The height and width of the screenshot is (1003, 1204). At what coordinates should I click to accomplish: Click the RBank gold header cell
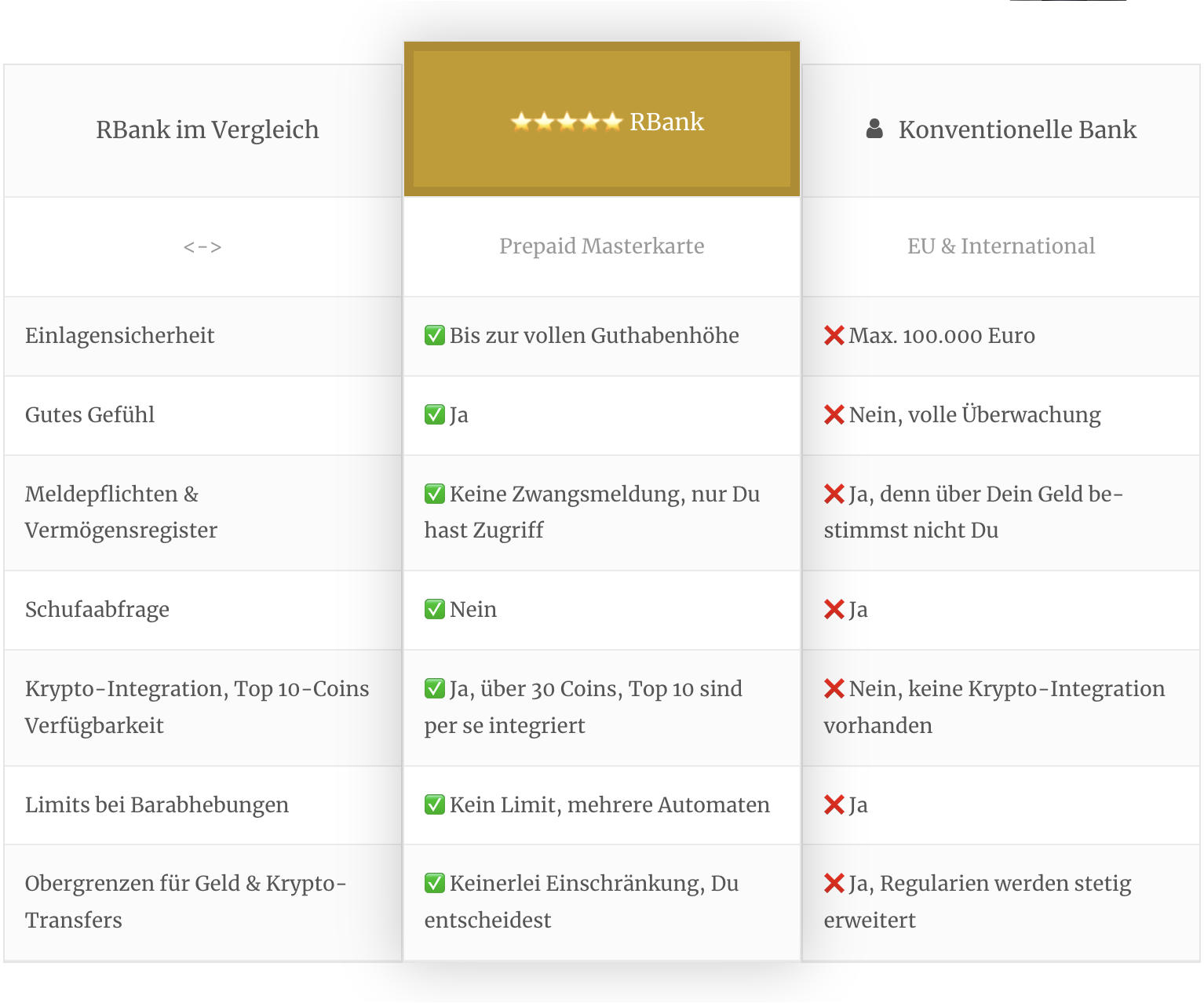602,119
